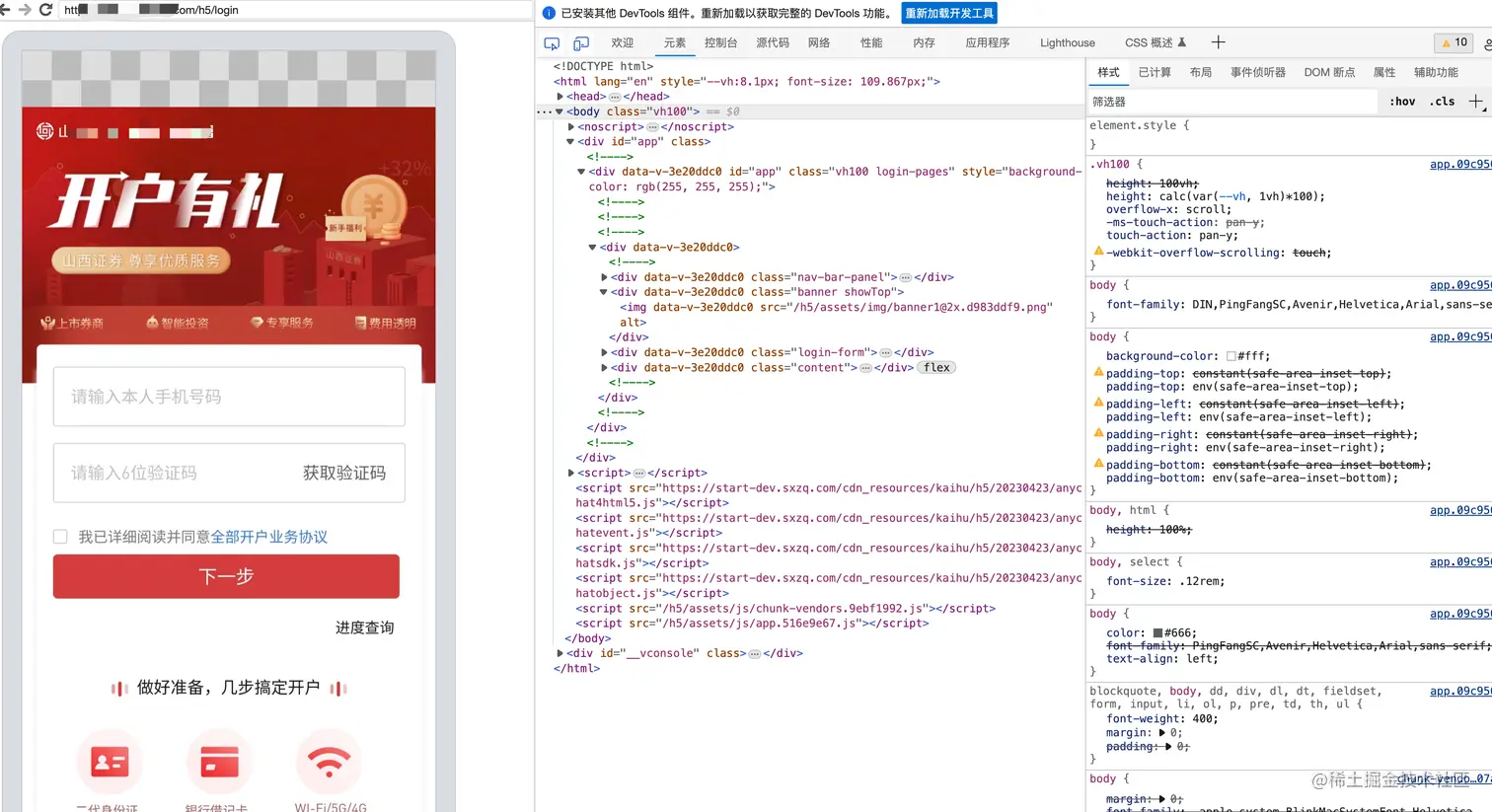Select the app.516e9e67.js script line

(x=753, y=624)
